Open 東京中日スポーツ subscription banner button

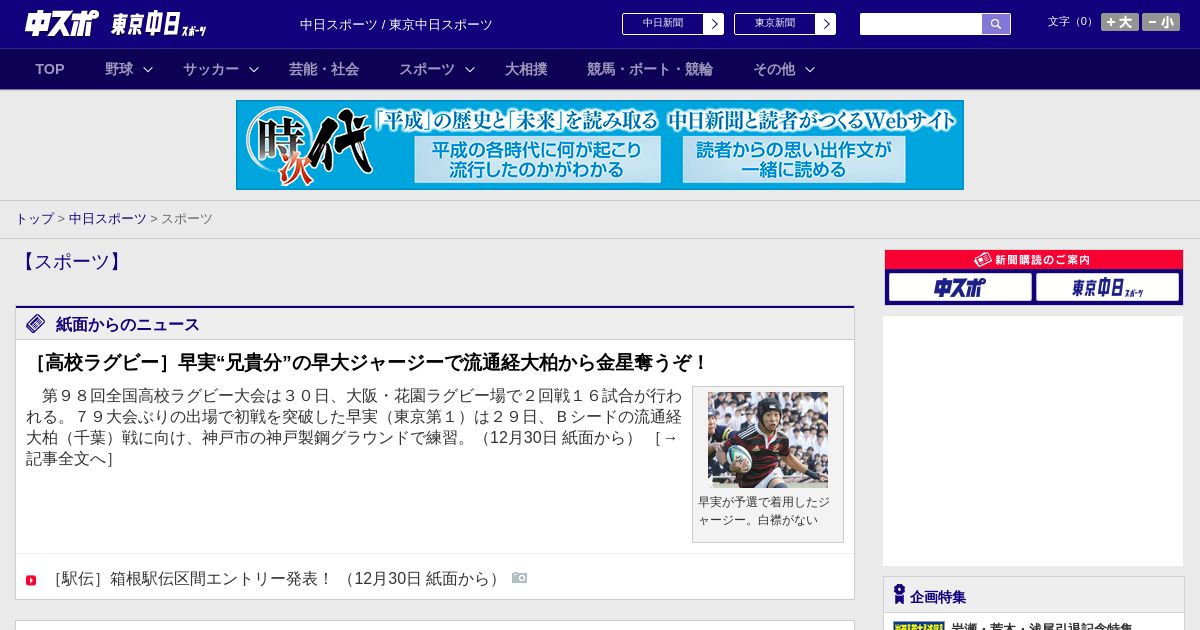tap(1108, 288)
